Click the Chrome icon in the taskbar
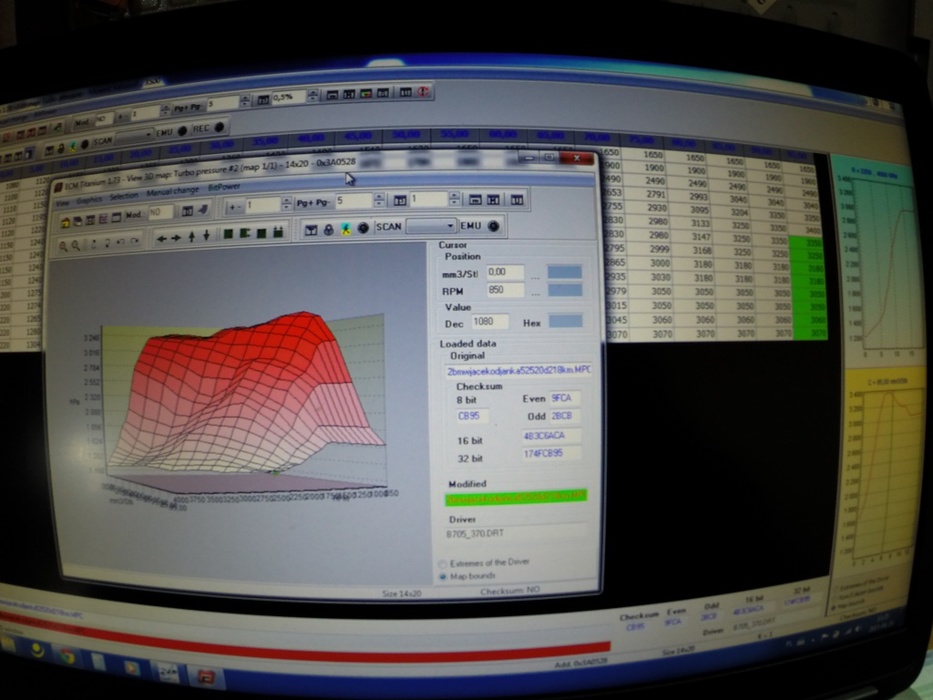This screenshot has width=933, height=700. (x=68, y=658)
